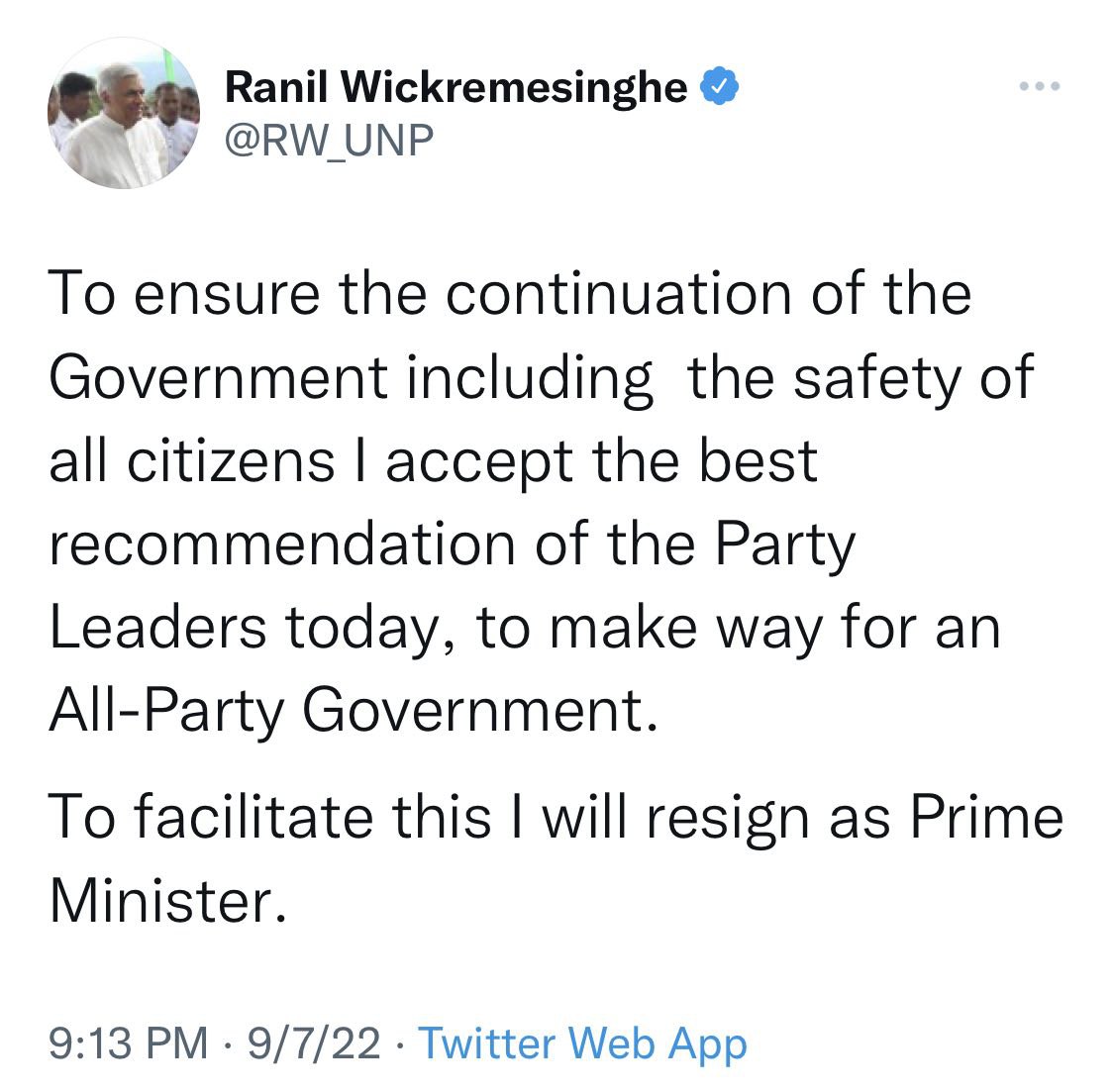
Task: Open the three-dot more options menu
Action: point(1040,87)
